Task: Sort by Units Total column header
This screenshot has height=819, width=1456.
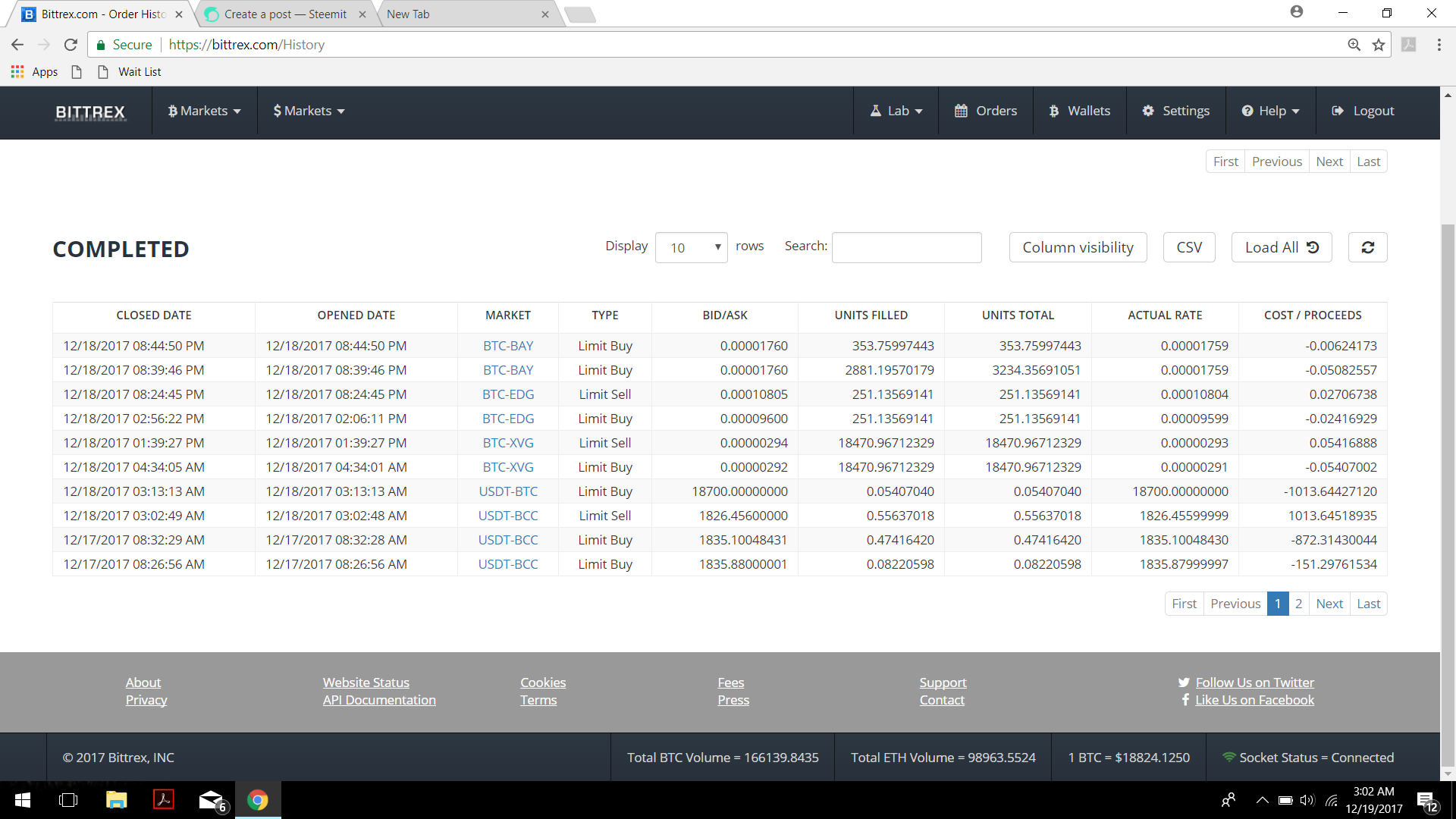Action: (1018, 315)
